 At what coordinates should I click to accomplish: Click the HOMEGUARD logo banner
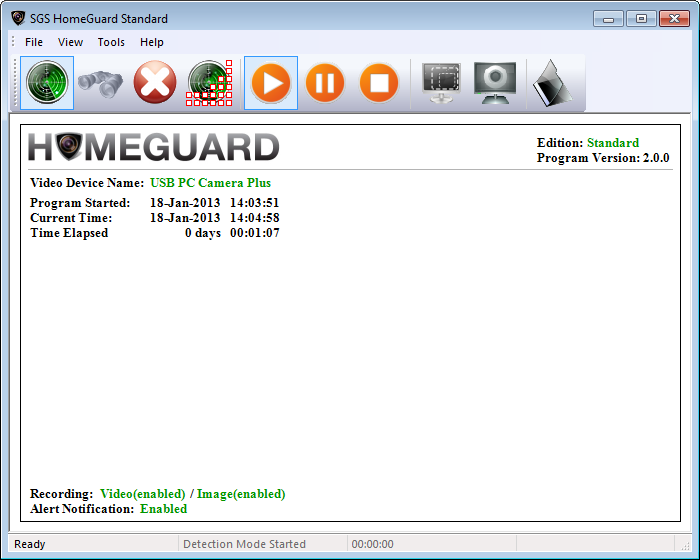(154, 147)
